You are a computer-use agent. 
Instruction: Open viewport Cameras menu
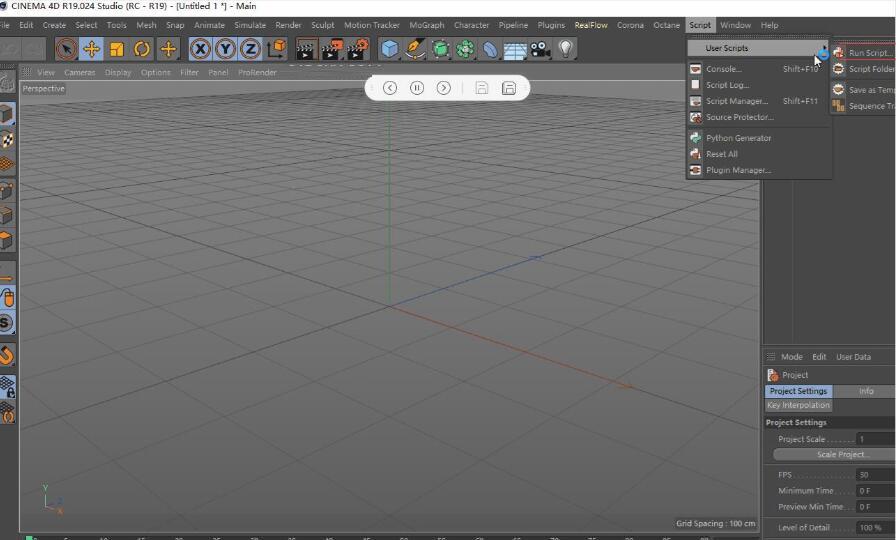click(x=79, y=73)
